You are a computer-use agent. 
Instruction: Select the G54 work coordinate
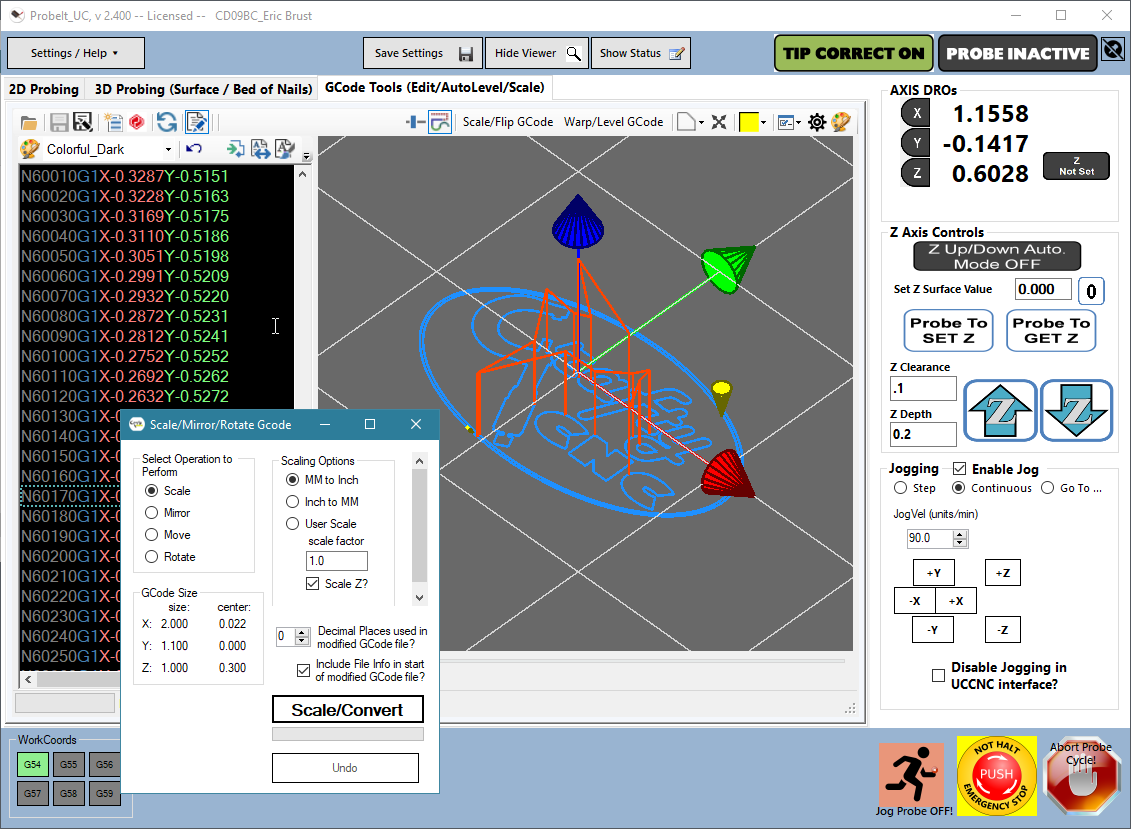click(x=32, y=765)
